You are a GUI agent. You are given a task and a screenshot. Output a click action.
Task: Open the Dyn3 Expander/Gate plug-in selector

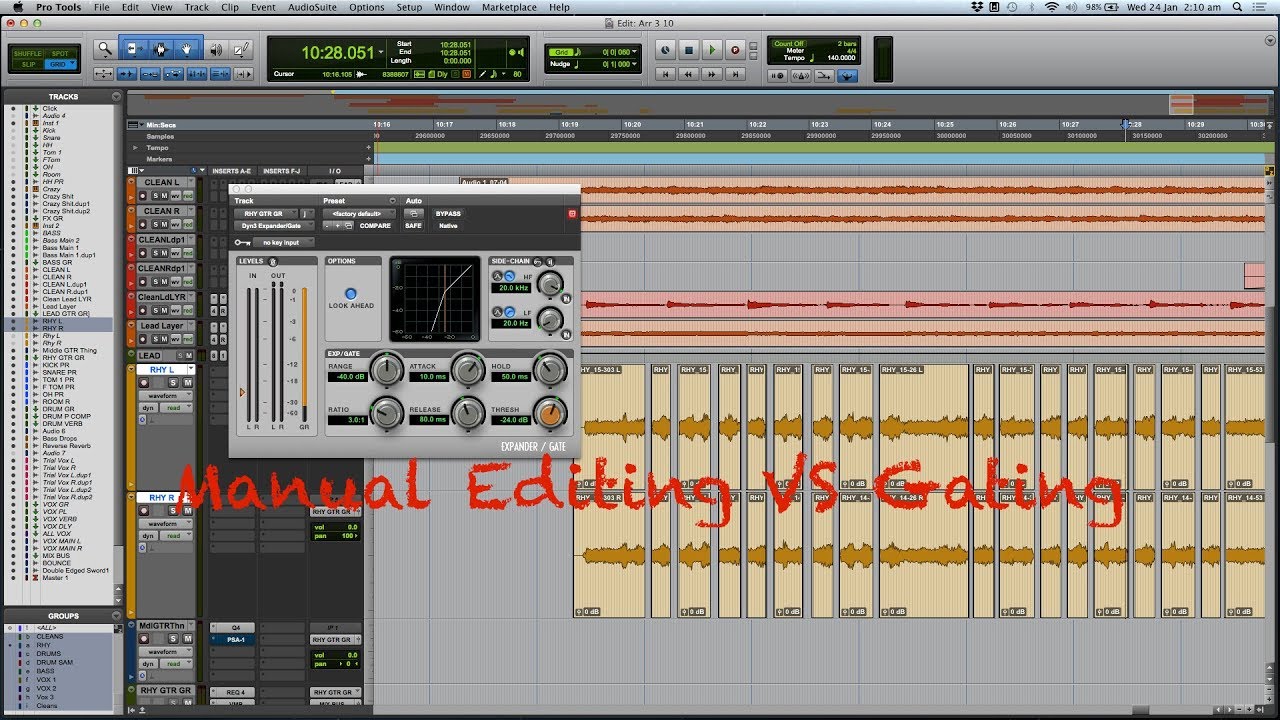[274, 226]
